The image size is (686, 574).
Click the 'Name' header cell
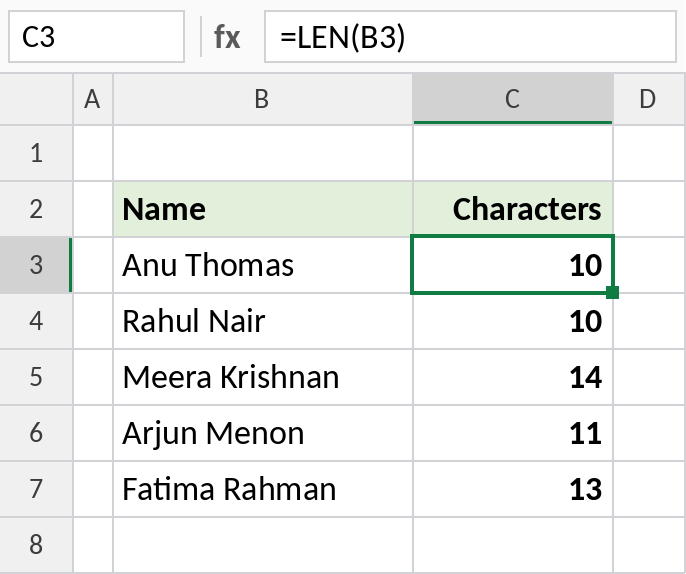point(262,209)
